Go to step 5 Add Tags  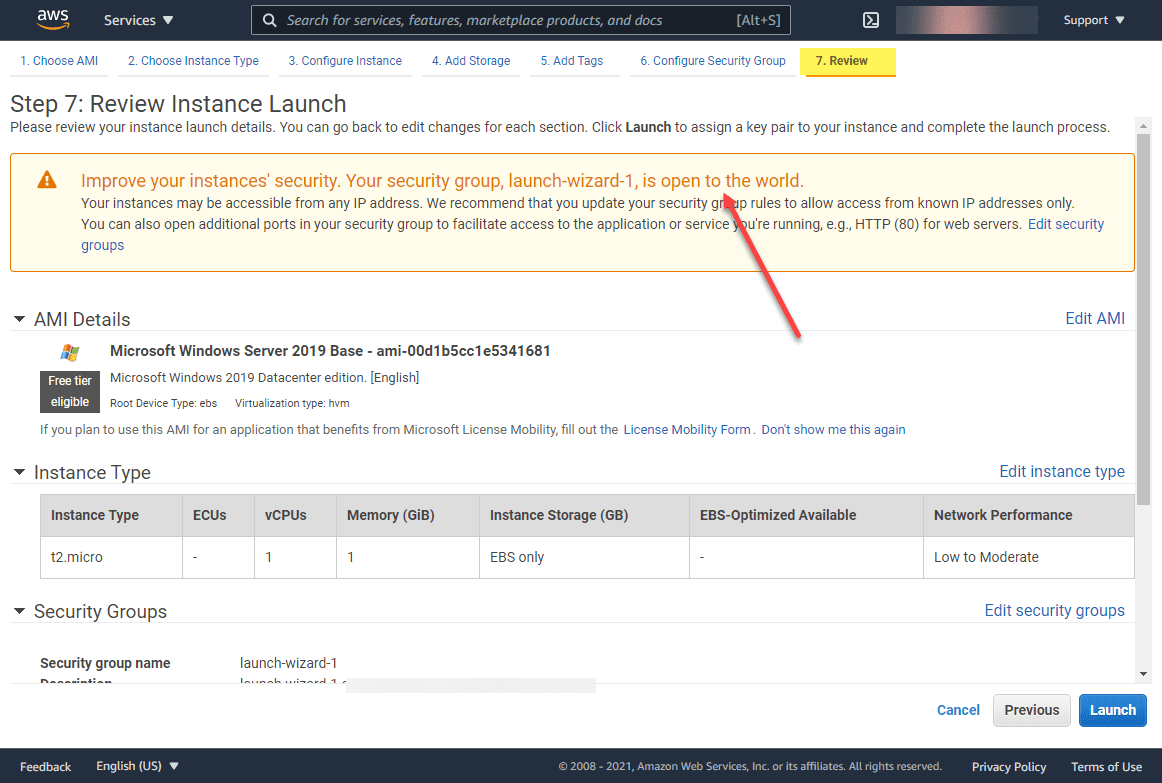tap(571, 61)
